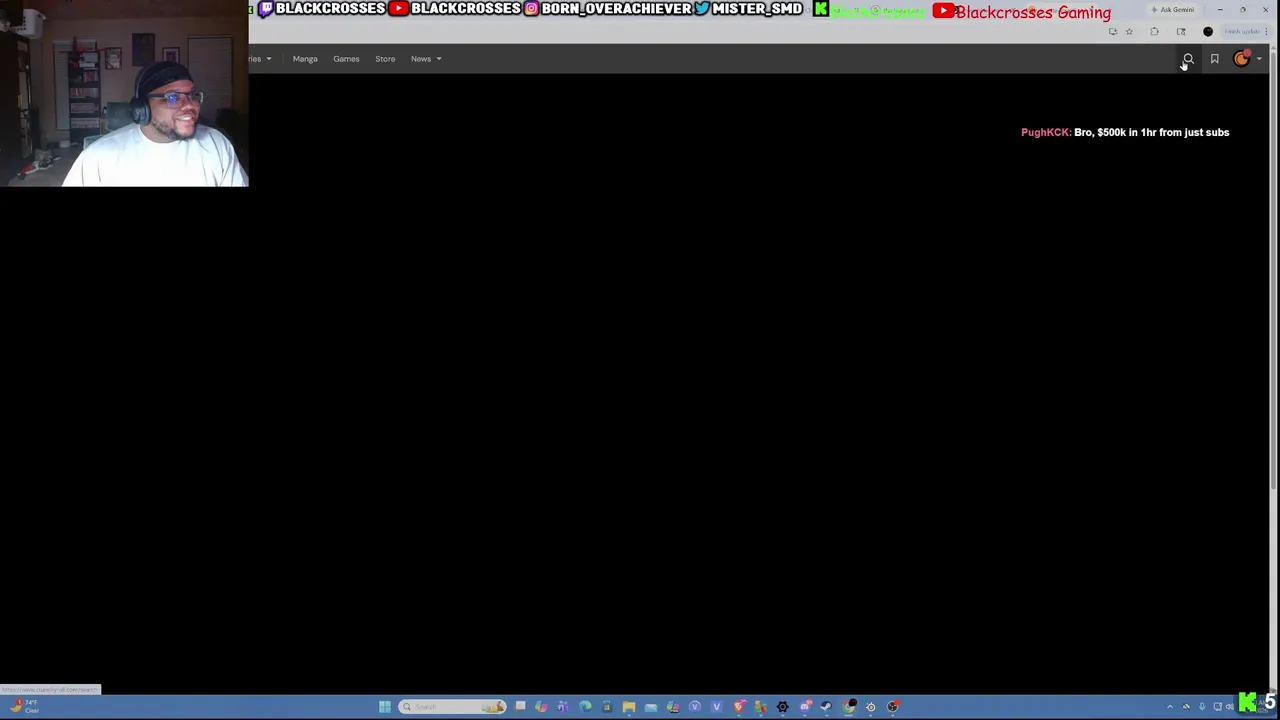This screenshot has width=1280, height=720.
Task: Open the site search magnifier icon
Action: pos(1188,59)
